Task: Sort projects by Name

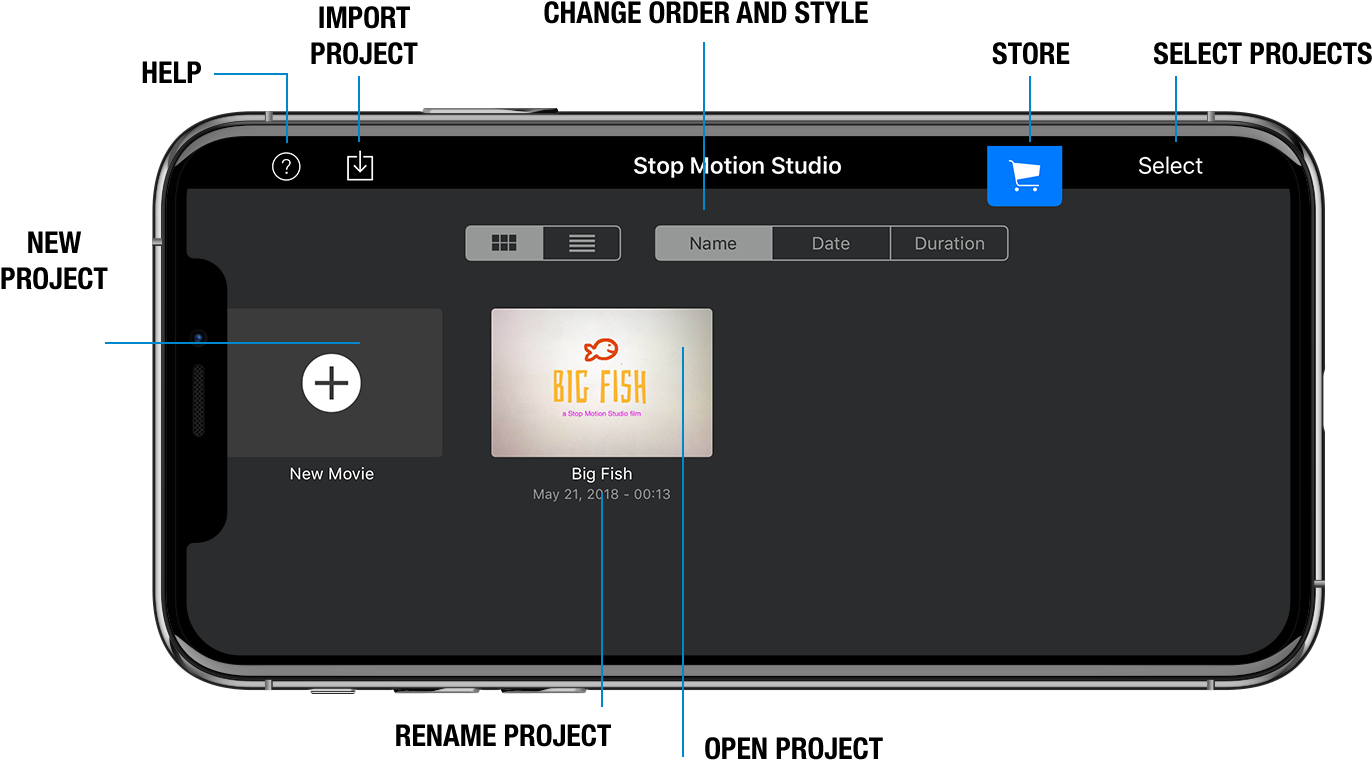Action: (713, 243)
